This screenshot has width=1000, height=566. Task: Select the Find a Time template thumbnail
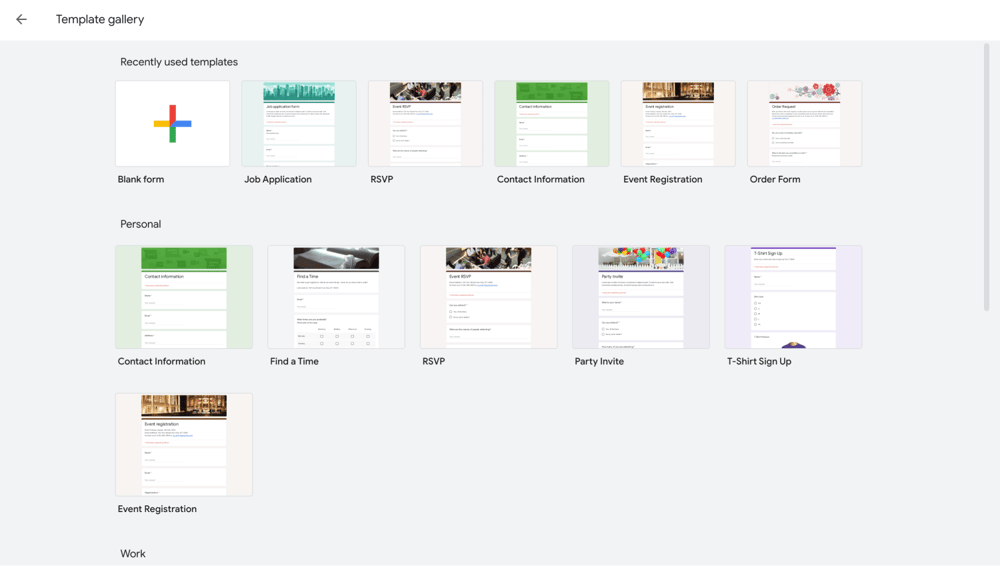[x=336, y=297]
